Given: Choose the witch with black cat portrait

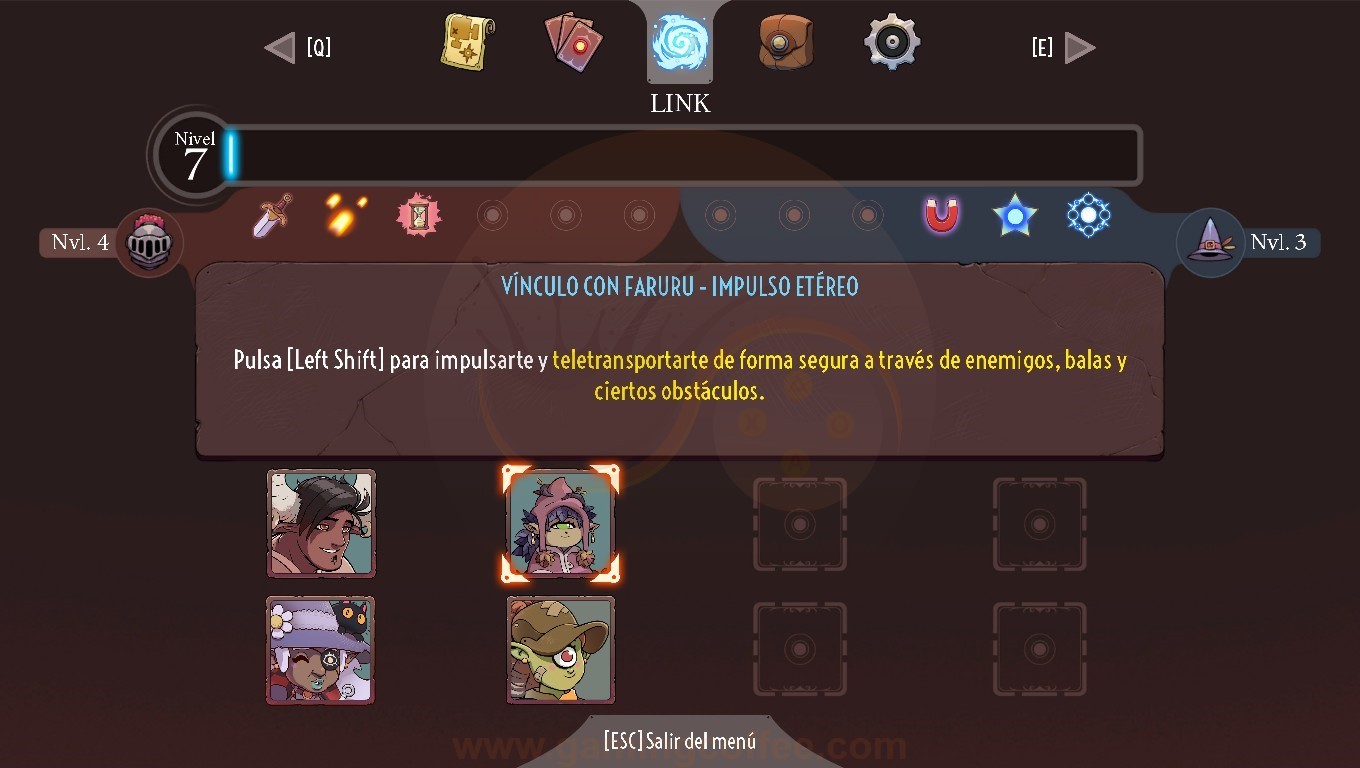Looking at the screenshot, I should pos(321,650).
